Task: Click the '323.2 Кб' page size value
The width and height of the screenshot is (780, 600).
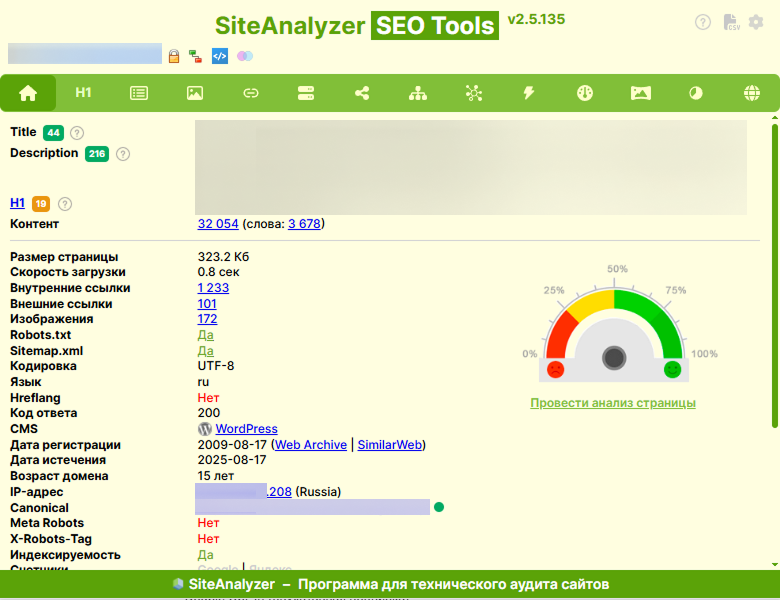Action: coord(223,257)
